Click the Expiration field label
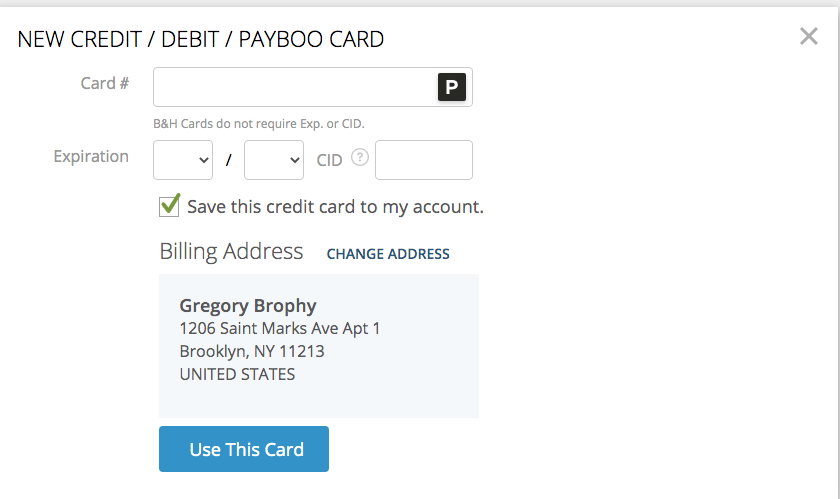This screenshot has width=840, height=499. (91, 157)
